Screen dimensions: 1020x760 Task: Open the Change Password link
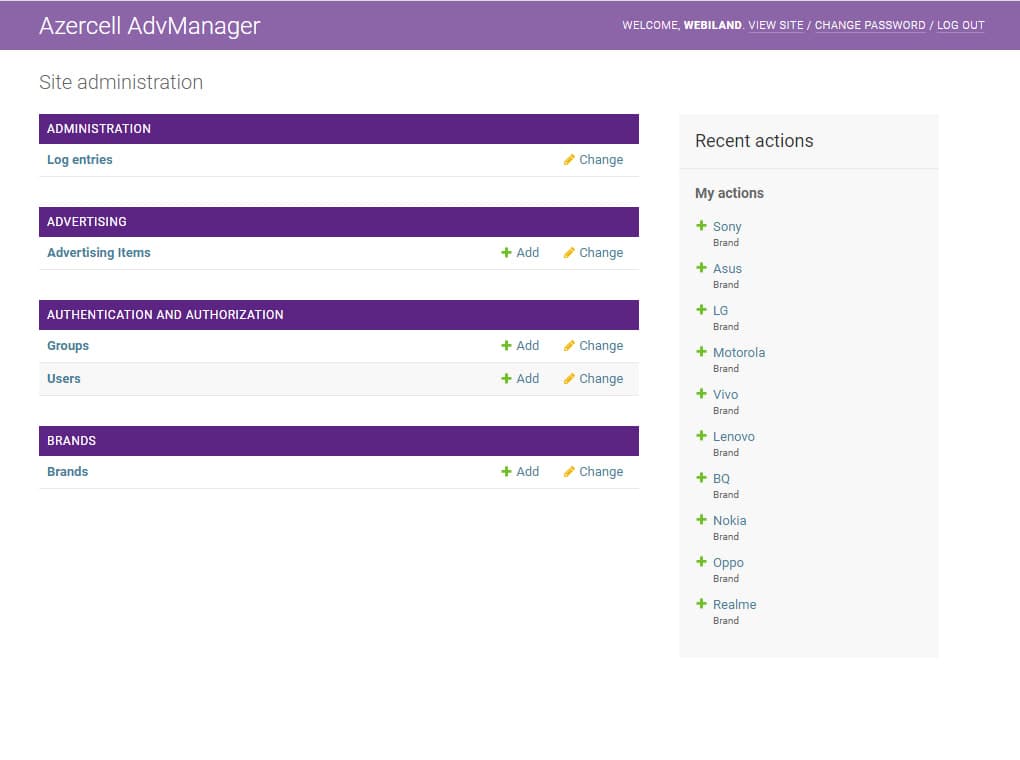point(870,25)
